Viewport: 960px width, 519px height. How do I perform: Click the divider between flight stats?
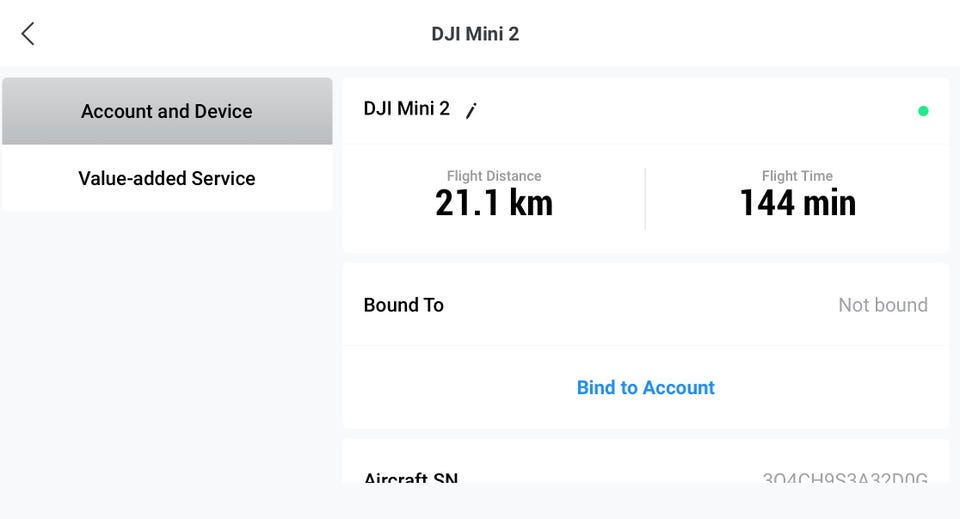(x=645, y=198)
